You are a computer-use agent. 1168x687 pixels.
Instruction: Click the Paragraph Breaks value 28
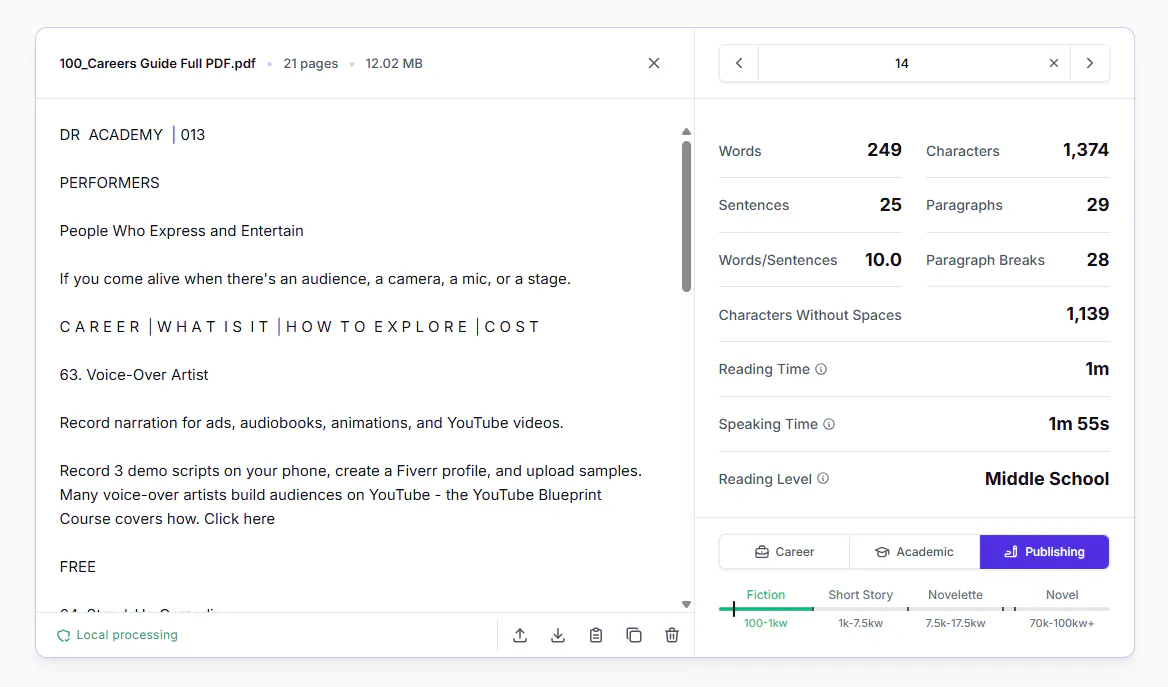tap(1098, 260)
